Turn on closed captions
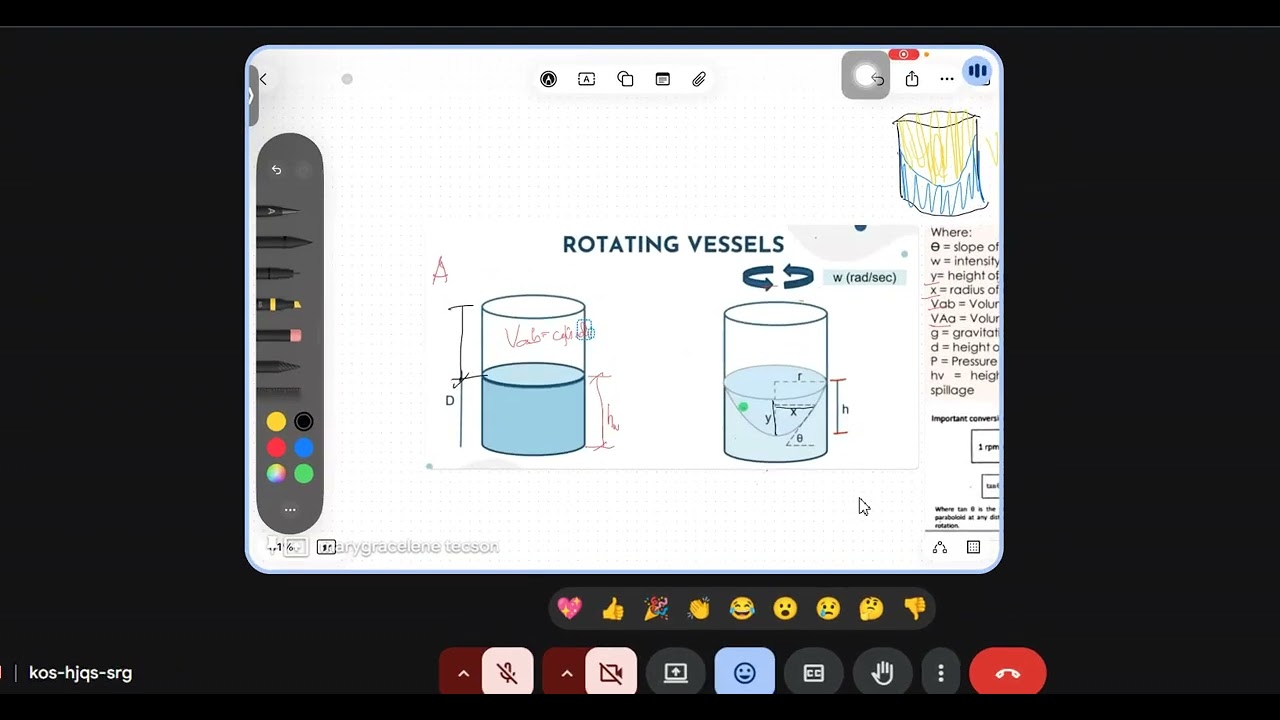Viewport: 1280px width, 720px height. coord(814,673)
